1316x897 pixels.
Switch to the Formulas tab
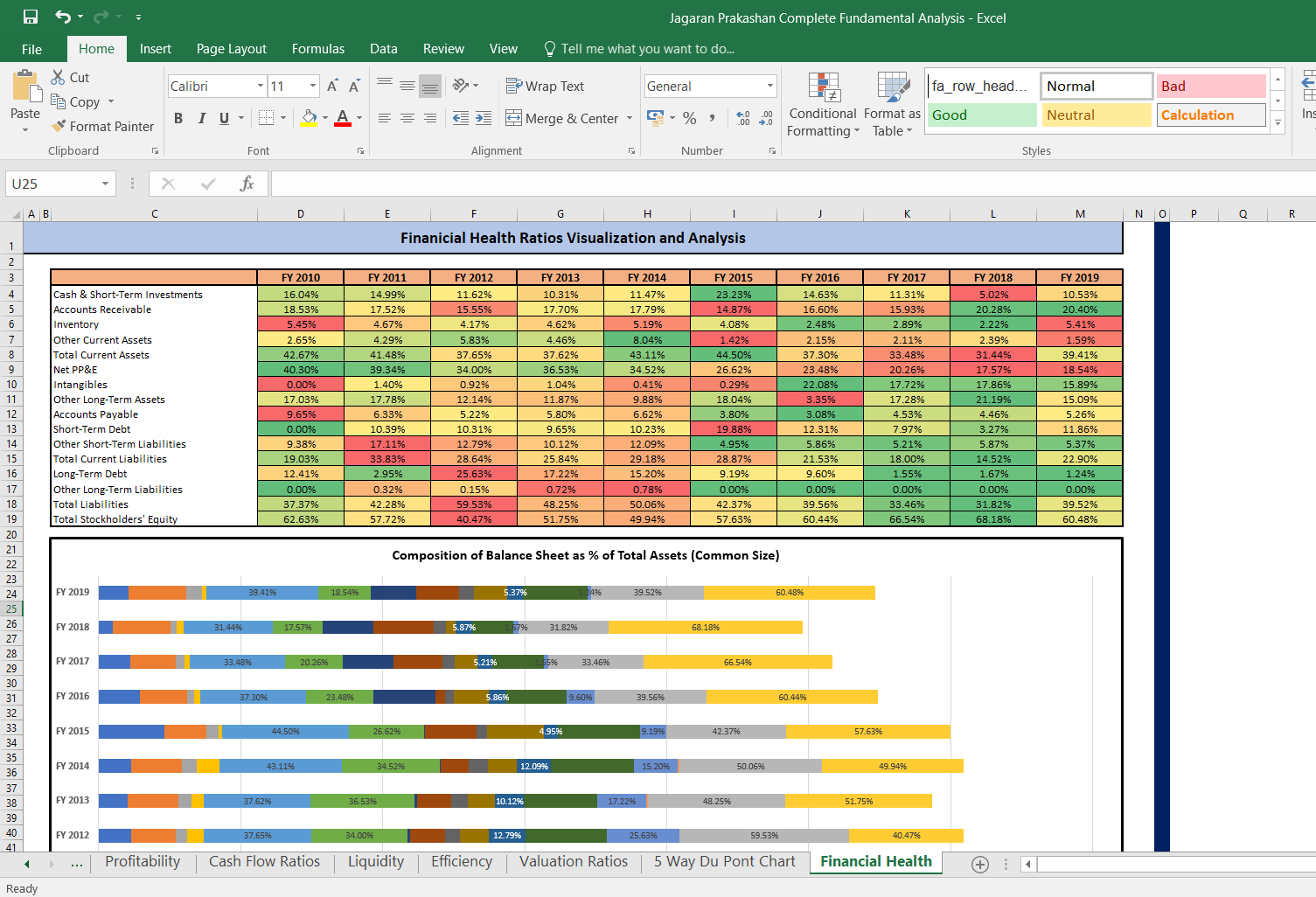pyautogui.click(x=318, y=49)
